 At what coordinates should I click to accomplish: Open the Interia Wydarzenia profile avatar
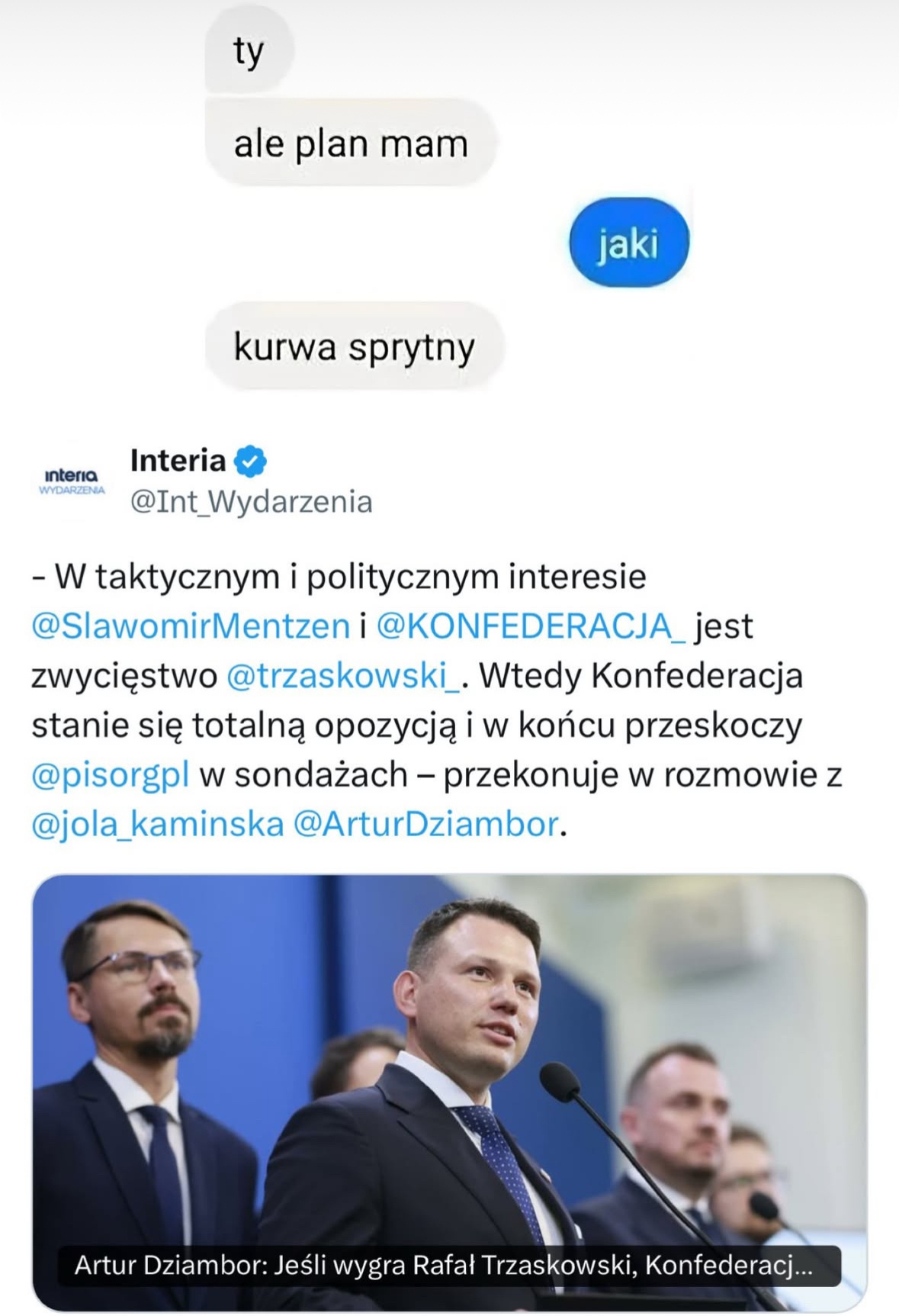click(x=72, y=481)
